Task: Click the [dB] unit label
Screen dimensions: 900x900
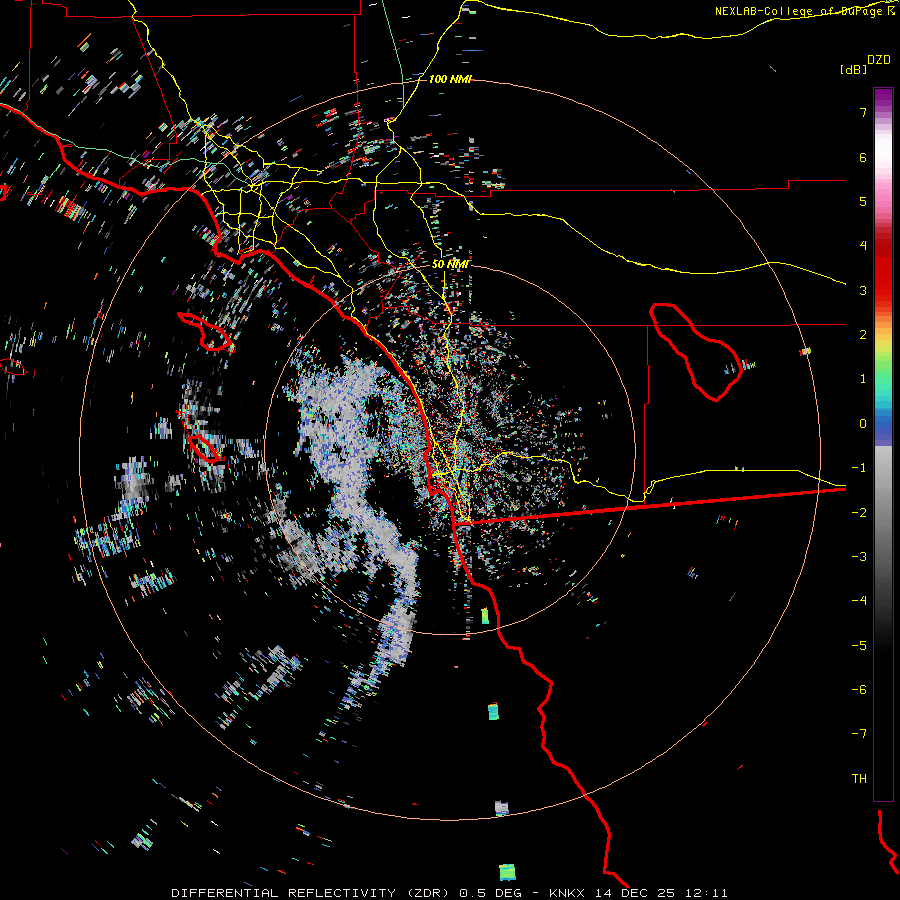Action: (853, 69)
